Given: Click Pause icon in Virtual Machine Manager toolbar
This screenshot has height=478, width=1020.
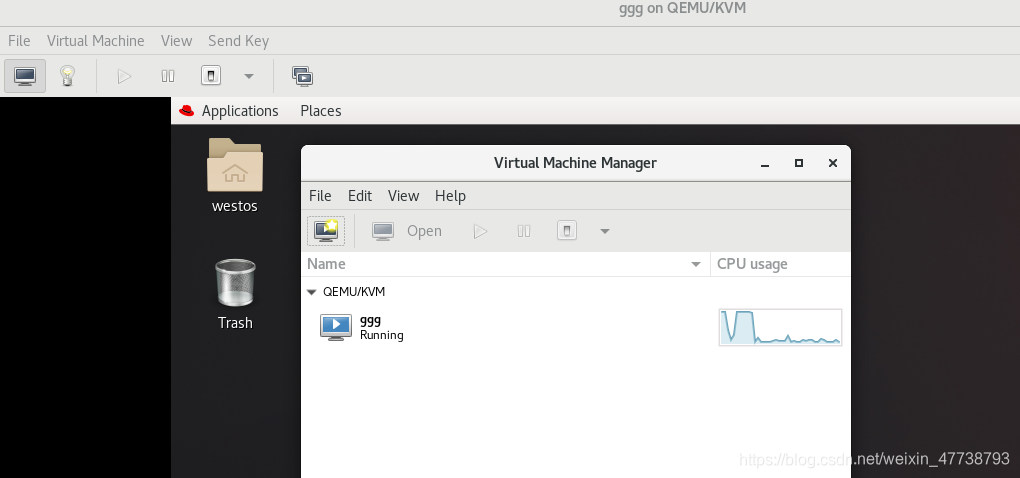Looking at the screenshot, I should pyautogui.click(x=524, y=231).
